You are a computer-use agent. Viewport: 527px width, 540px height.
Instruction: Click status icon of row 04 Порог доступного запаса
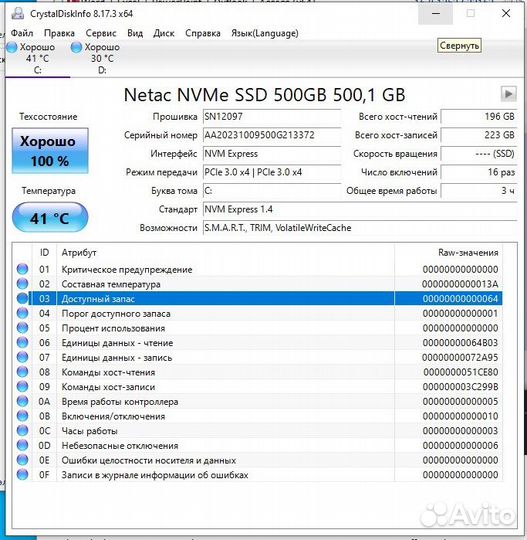[22, 313]
